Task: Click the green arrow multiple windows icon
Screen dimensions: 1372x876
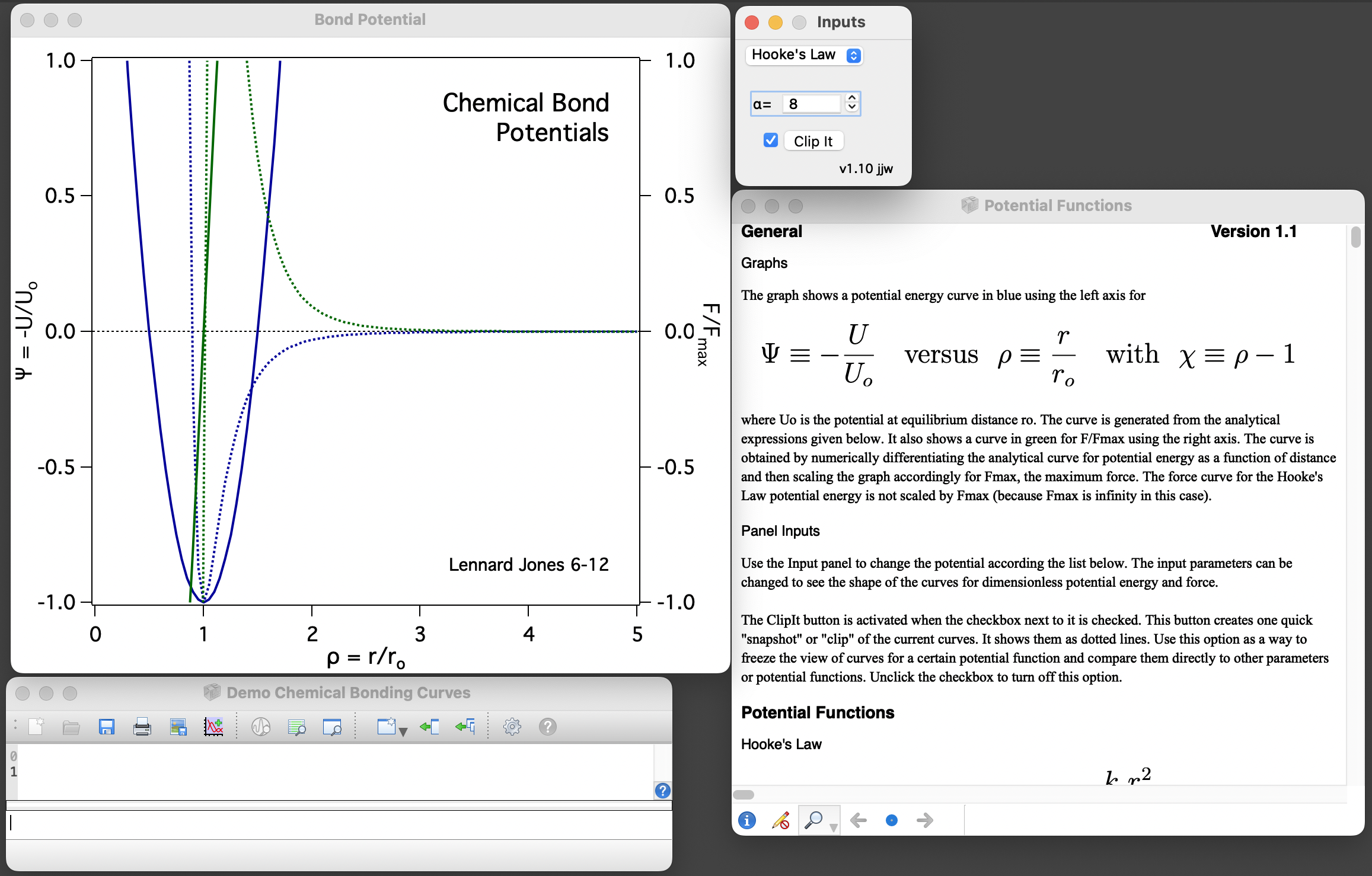Action: [465, 727]
